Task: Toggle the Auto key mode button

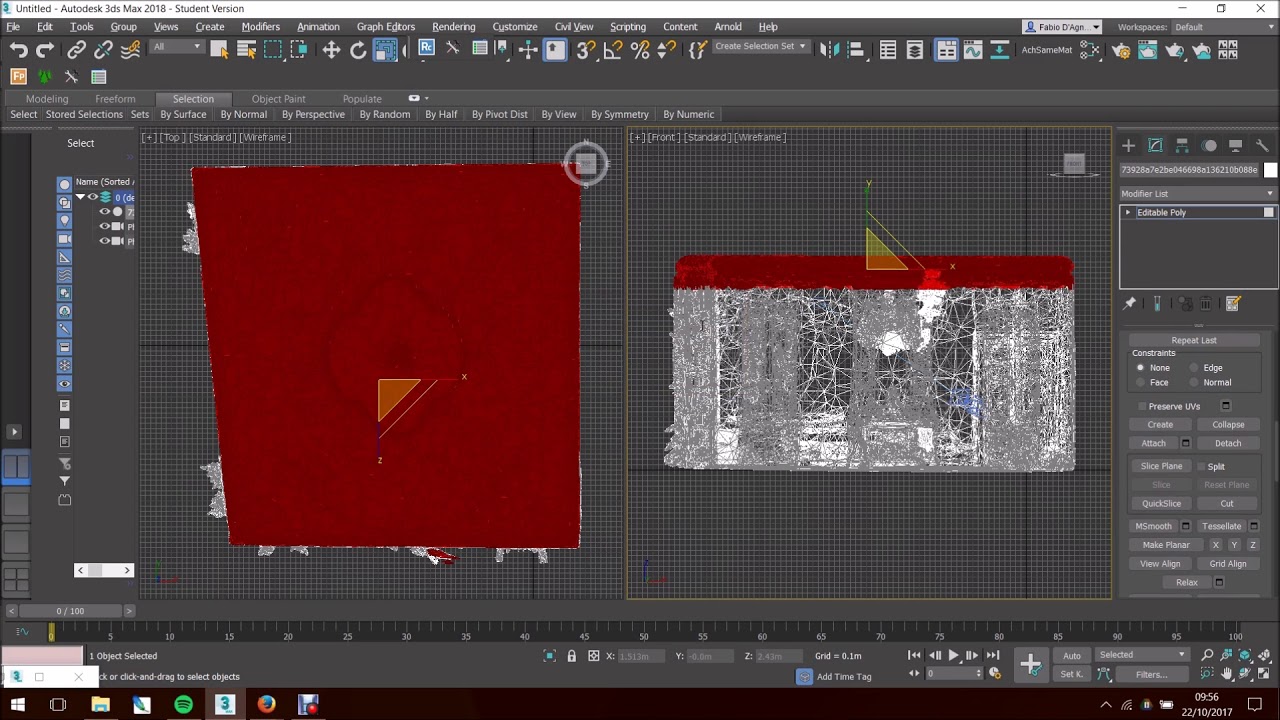Action: (1072, 656)
